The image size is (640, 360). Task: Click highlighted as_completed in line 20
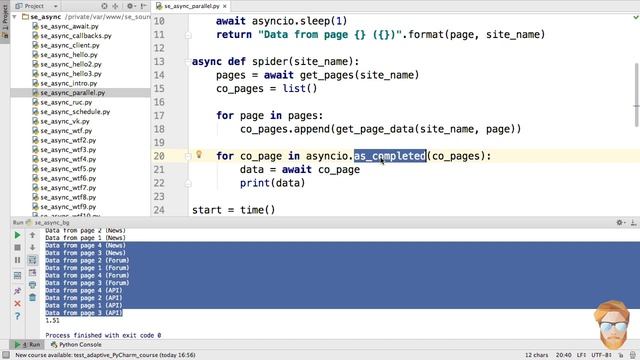click(x=390, y=156)
